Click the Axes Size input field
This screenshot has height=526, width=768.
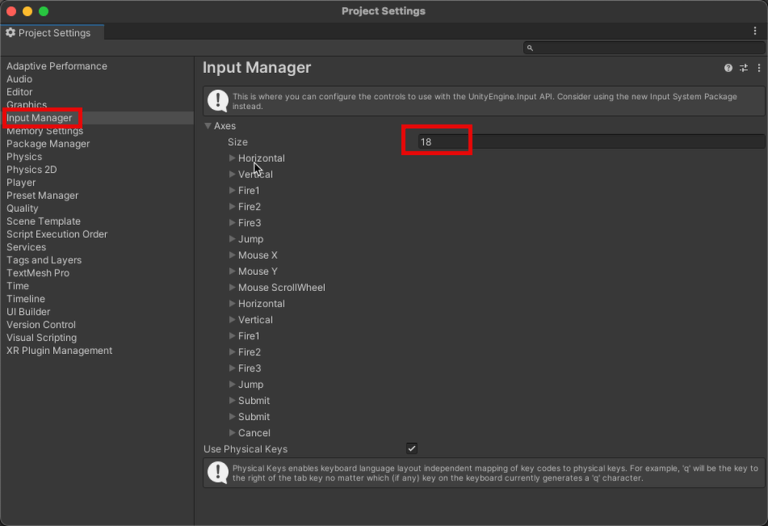(x=590, y=142)
